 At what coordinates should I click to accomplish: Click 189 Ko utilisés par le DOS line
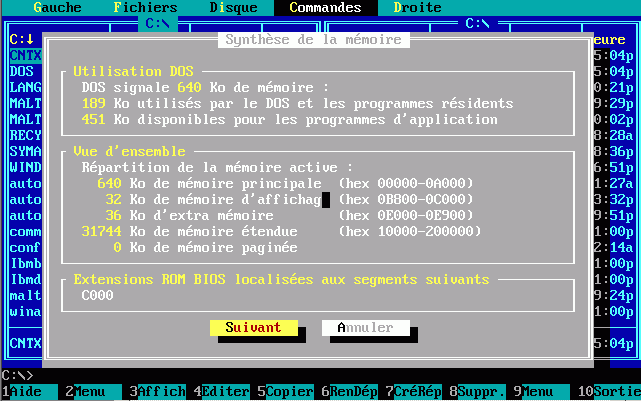point(297,103)
